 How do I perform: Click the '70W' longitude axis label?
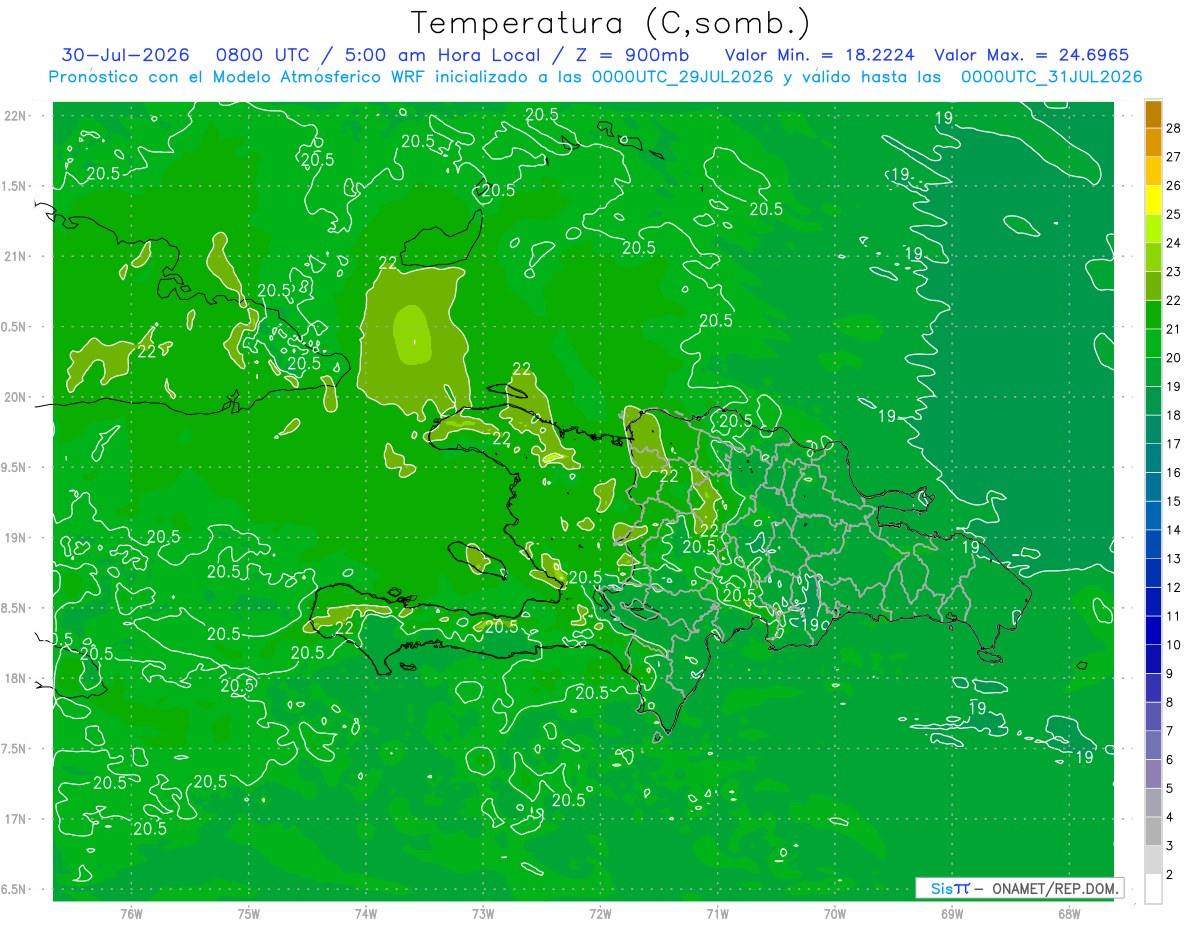click(835, 913)
